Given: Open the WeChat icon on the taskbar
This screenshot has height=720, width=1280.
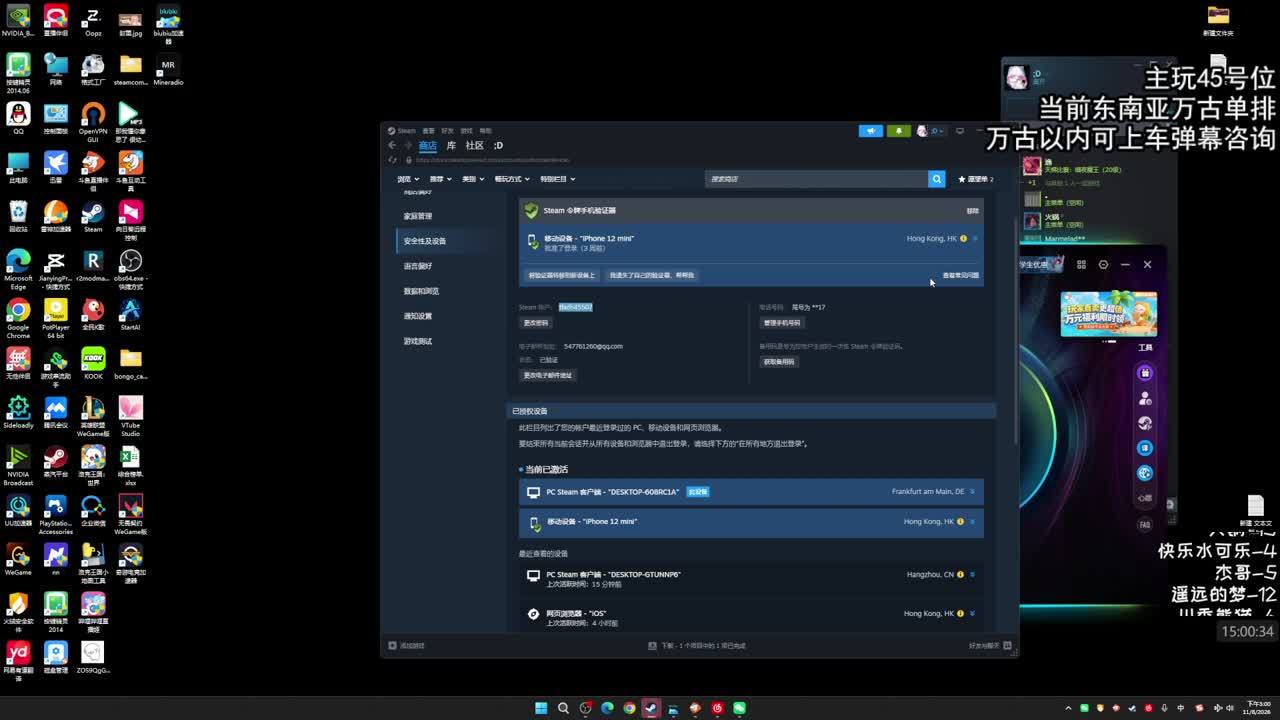Looking at the screenshot, I should click(x=739, y=708).
